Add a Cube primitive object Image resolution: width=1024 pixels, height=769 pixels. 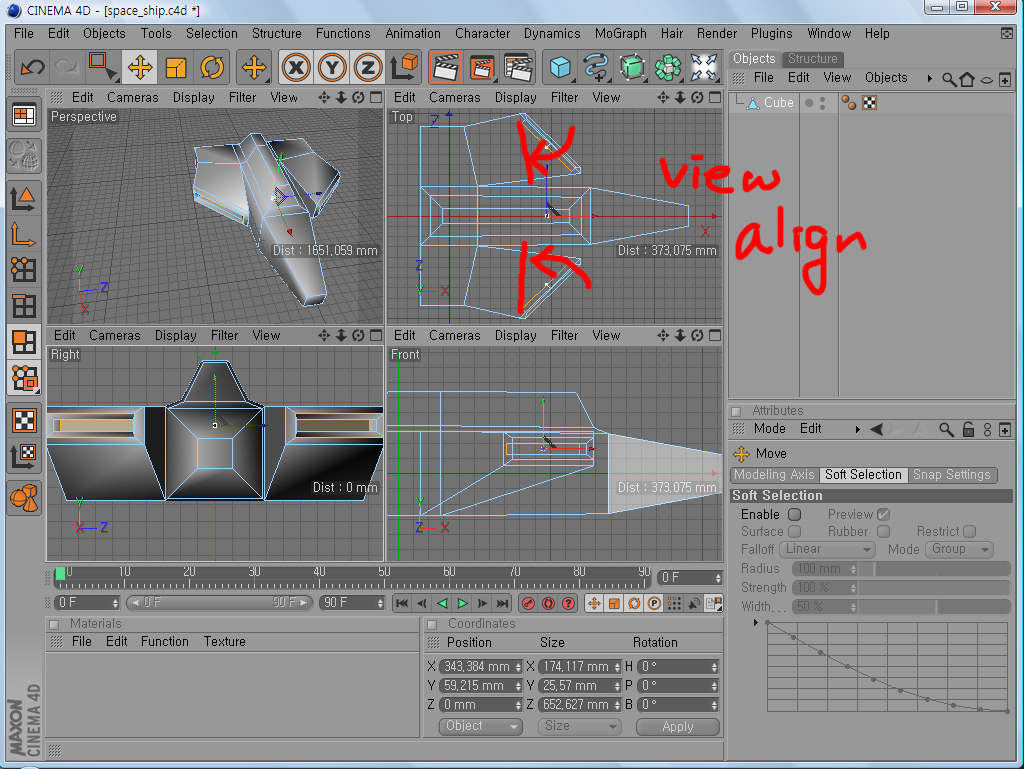(x=561, y=68)
